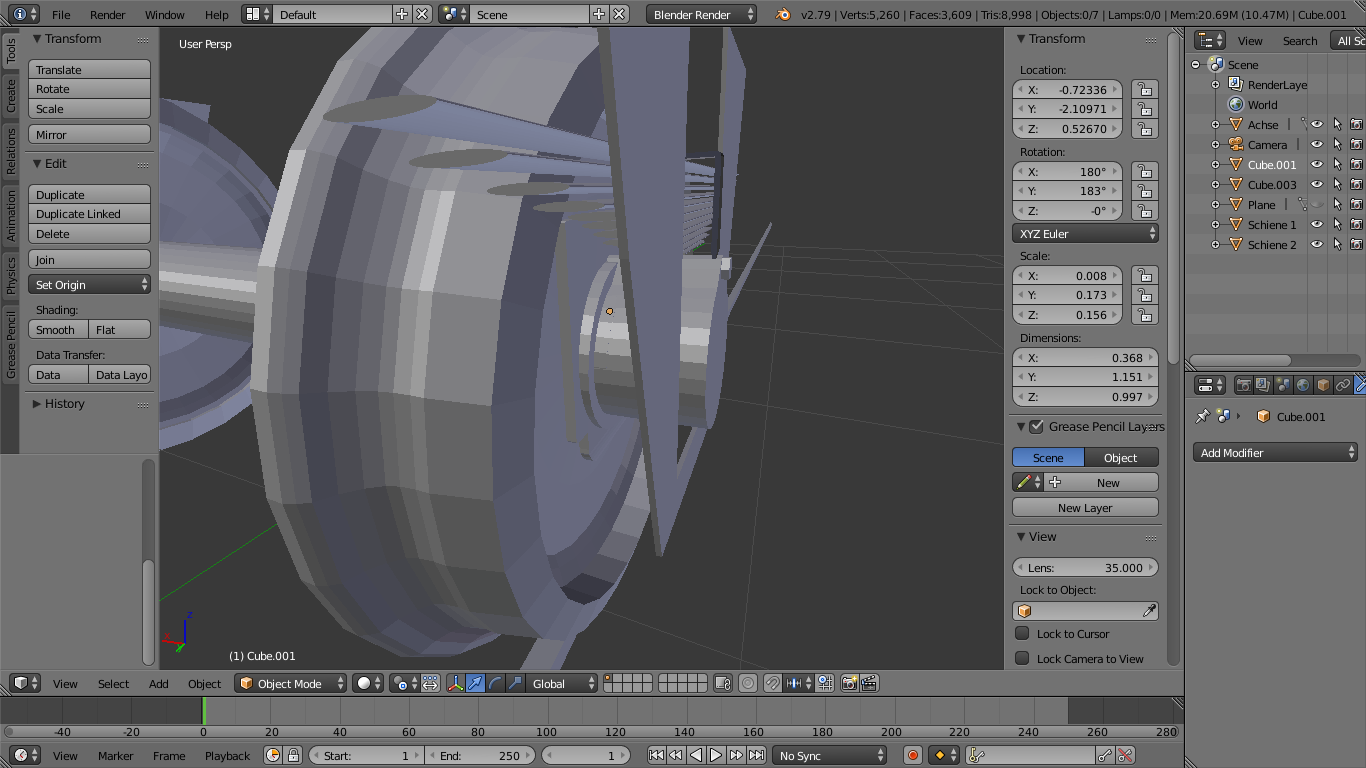Switch to the Physics sidebar tab
Viewport: 1366px width, 768px height.
[10, 275]
